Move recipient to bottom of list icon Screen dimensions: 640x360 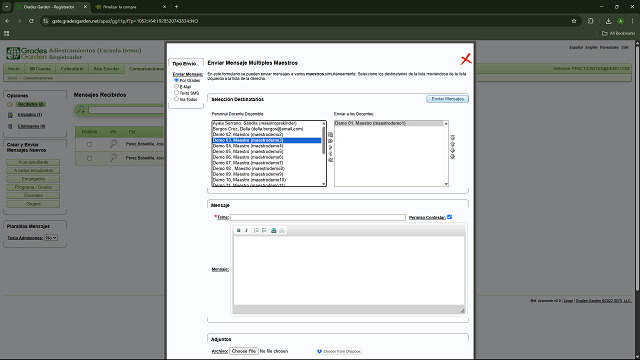(452, 157)
